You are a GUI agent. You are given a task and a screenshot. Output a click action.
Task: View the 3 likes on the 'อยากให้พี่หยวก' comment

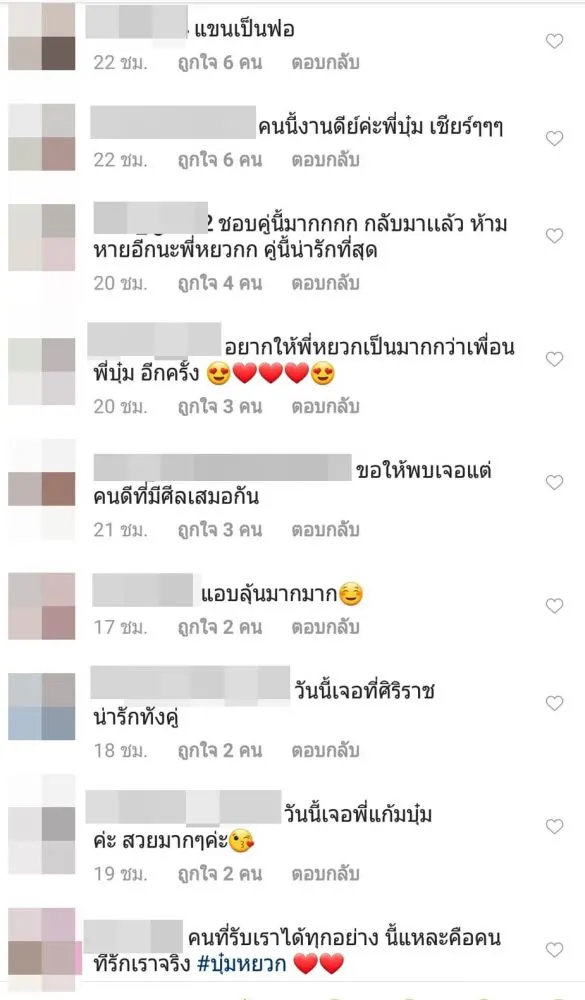tap(219, 406)
